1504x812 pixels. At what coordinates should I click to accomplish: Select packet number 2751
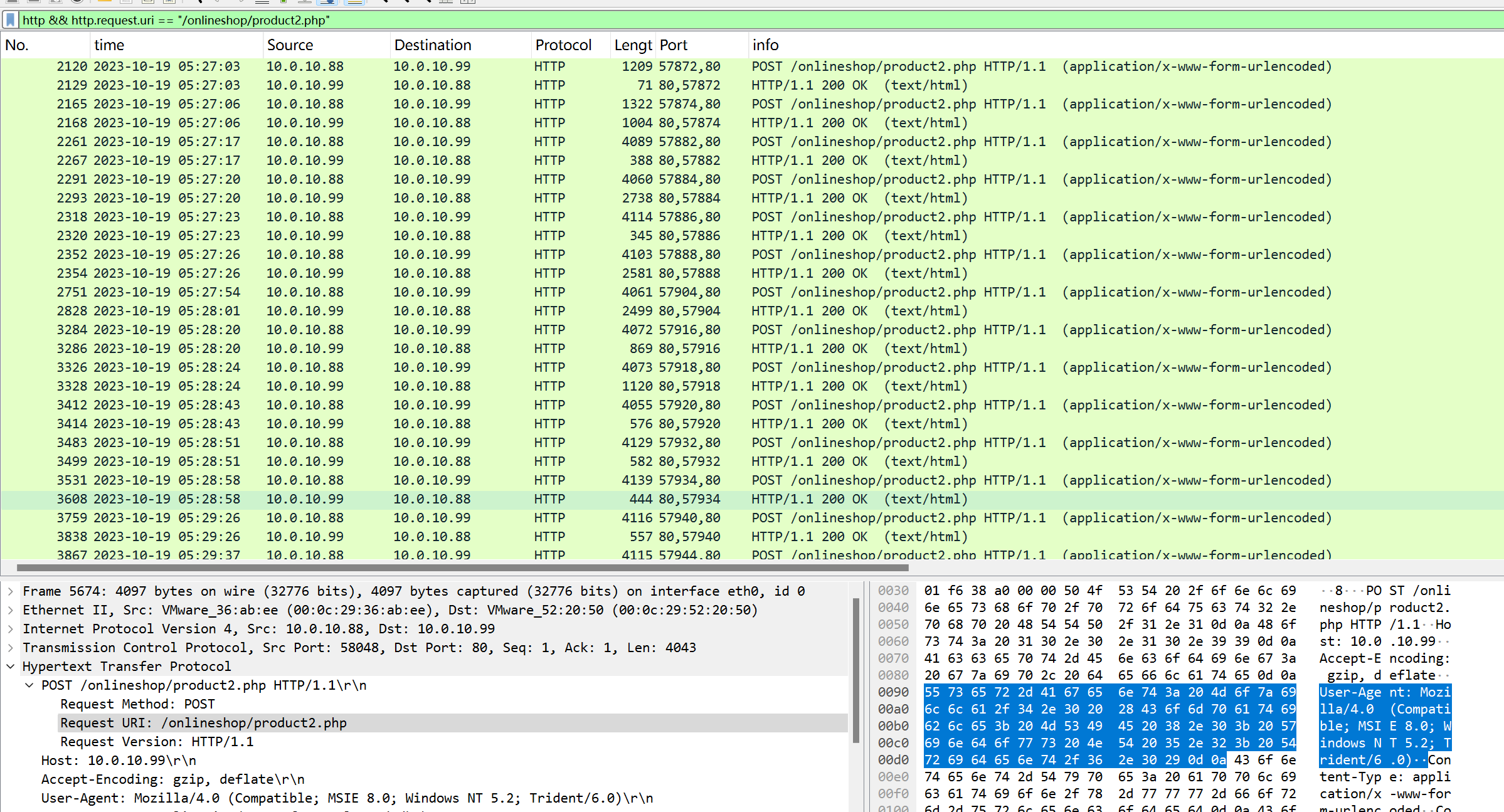[x=752, y=292]
